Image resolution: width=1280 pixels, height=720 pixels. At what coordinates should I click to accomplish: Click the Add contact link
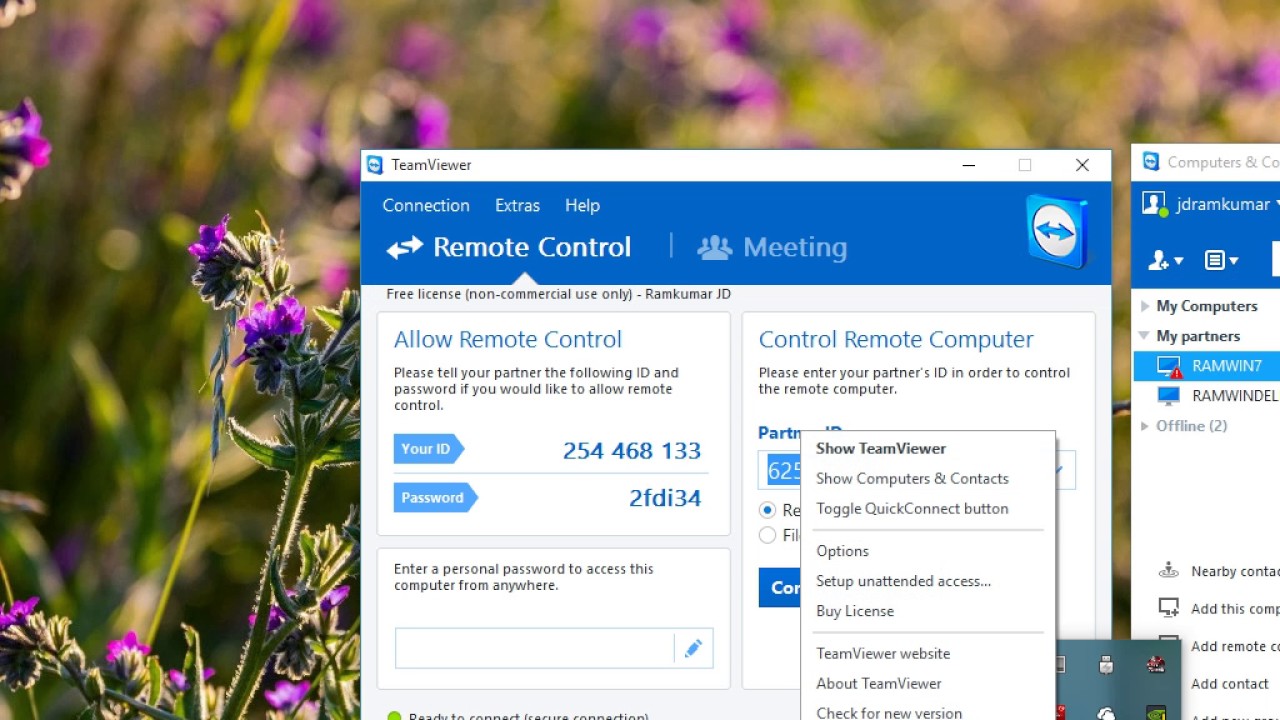[1230, 684]
